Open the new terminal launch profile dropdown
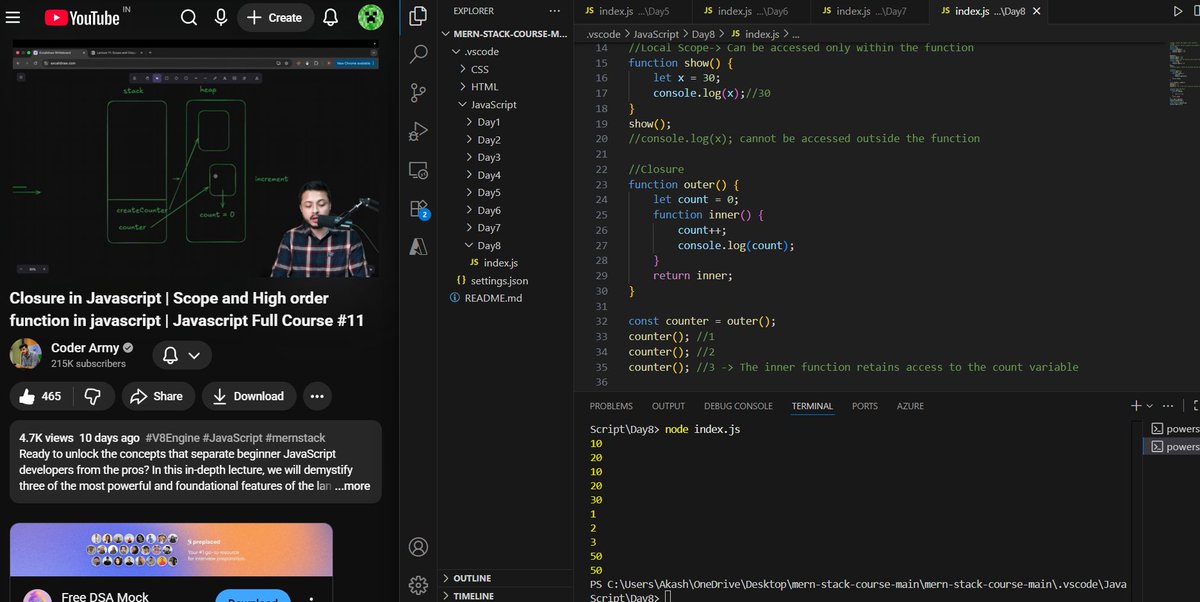 tap(1150, 406)
